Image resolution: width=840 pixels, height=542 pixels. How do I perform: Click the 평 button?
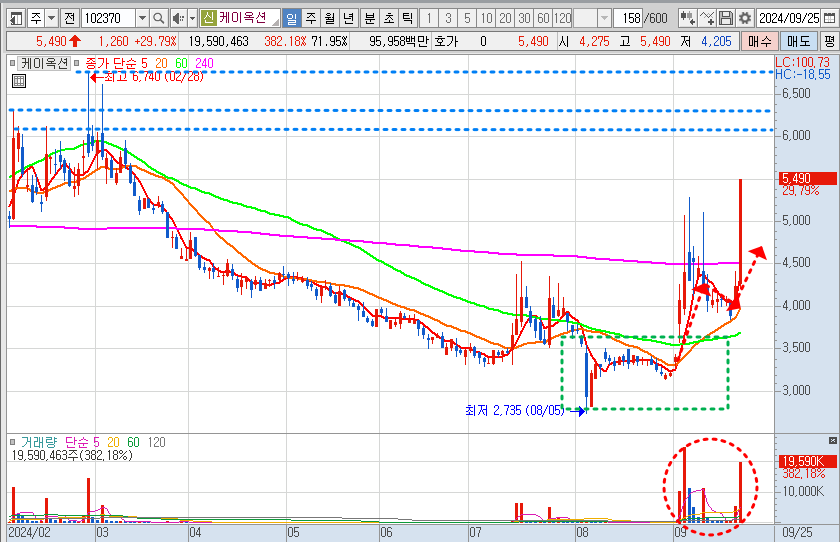[x=829, y=41]
